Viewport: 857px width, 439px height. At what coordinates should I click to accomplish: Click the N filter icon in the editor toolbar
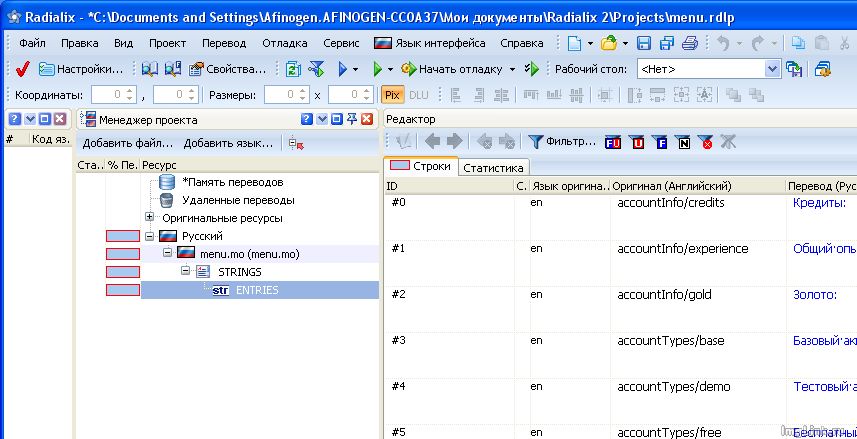pos(682,142)
